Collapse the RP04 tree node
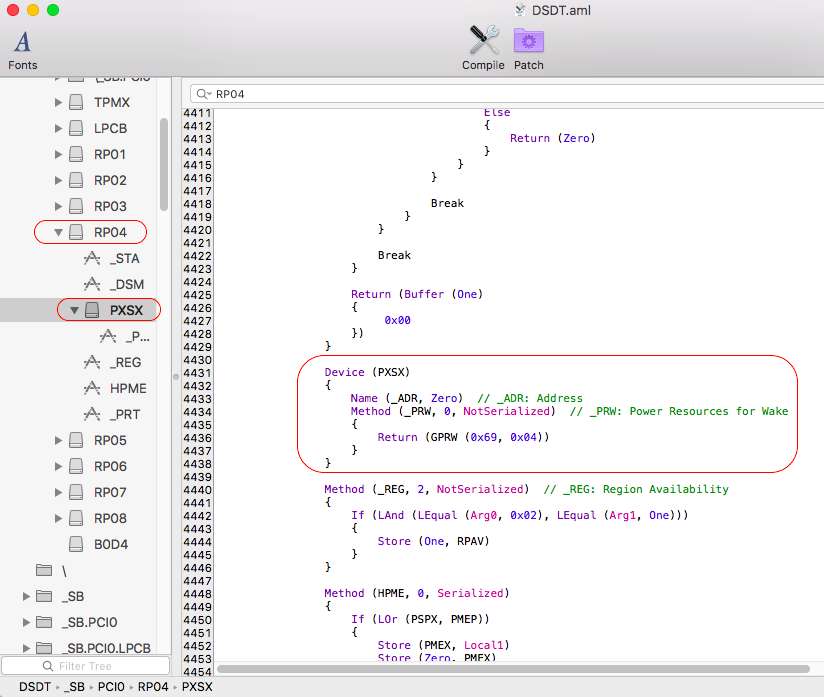Image resolution: width=824 pixels, height=697 pixels. click(58, 233)
